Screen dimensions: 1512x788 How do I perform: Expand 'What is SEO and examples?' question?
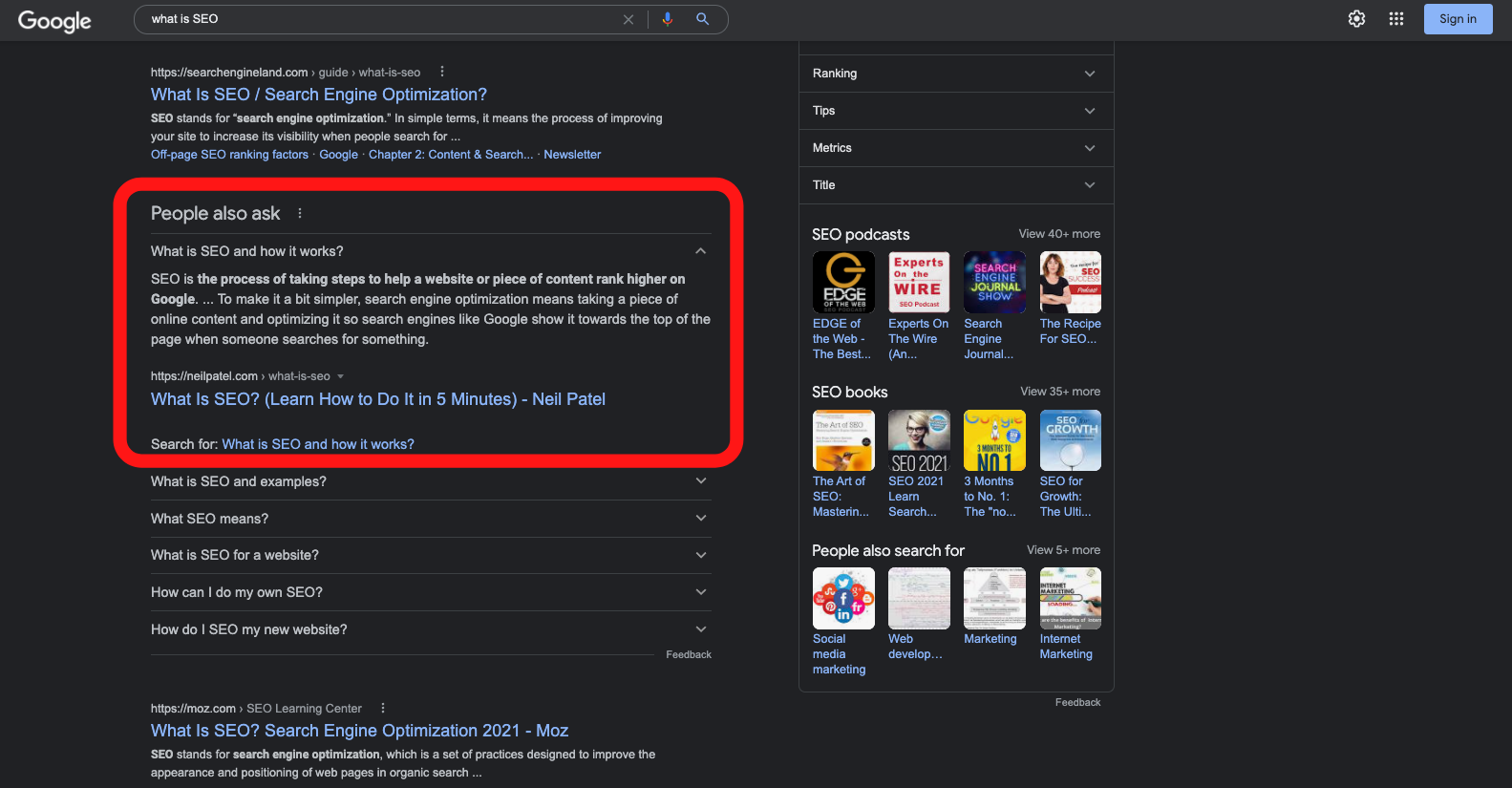pyautogui.click(x=431, y=481)
